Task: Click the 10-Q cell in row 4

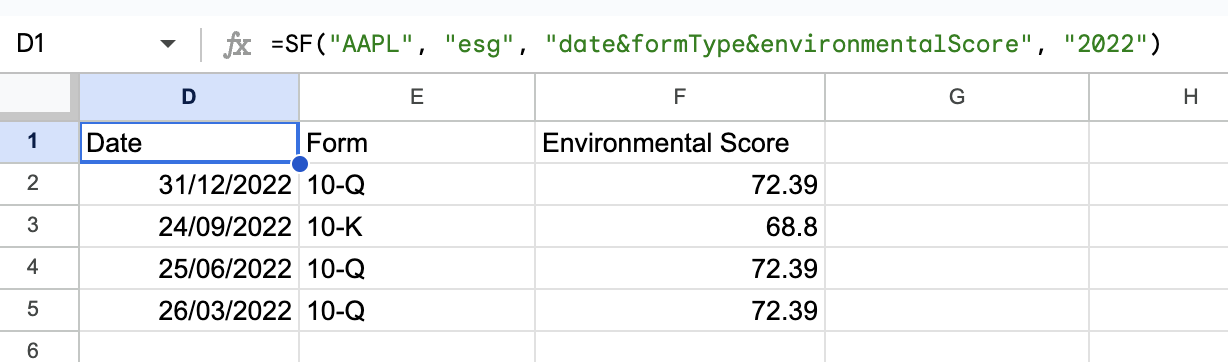Action: tap(417, 268)
